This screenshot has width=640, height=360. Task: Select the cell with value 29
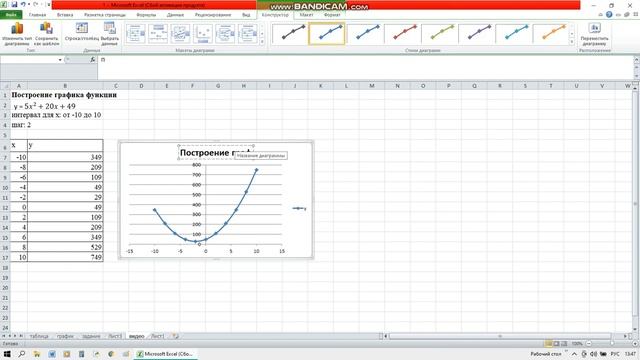coord(65,197)
